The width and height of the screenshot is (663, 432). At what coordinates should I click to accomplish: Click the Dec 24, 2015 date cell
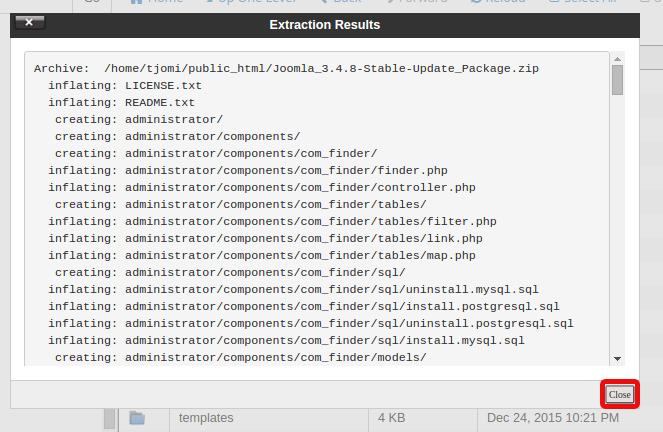tap(553, 418)
